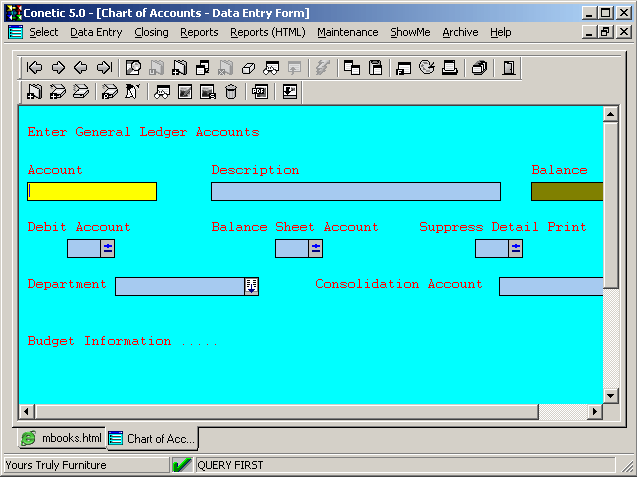Open the Department lookup dropdown
This screenshot has width=637, height=477.
[x=252, y=286]
